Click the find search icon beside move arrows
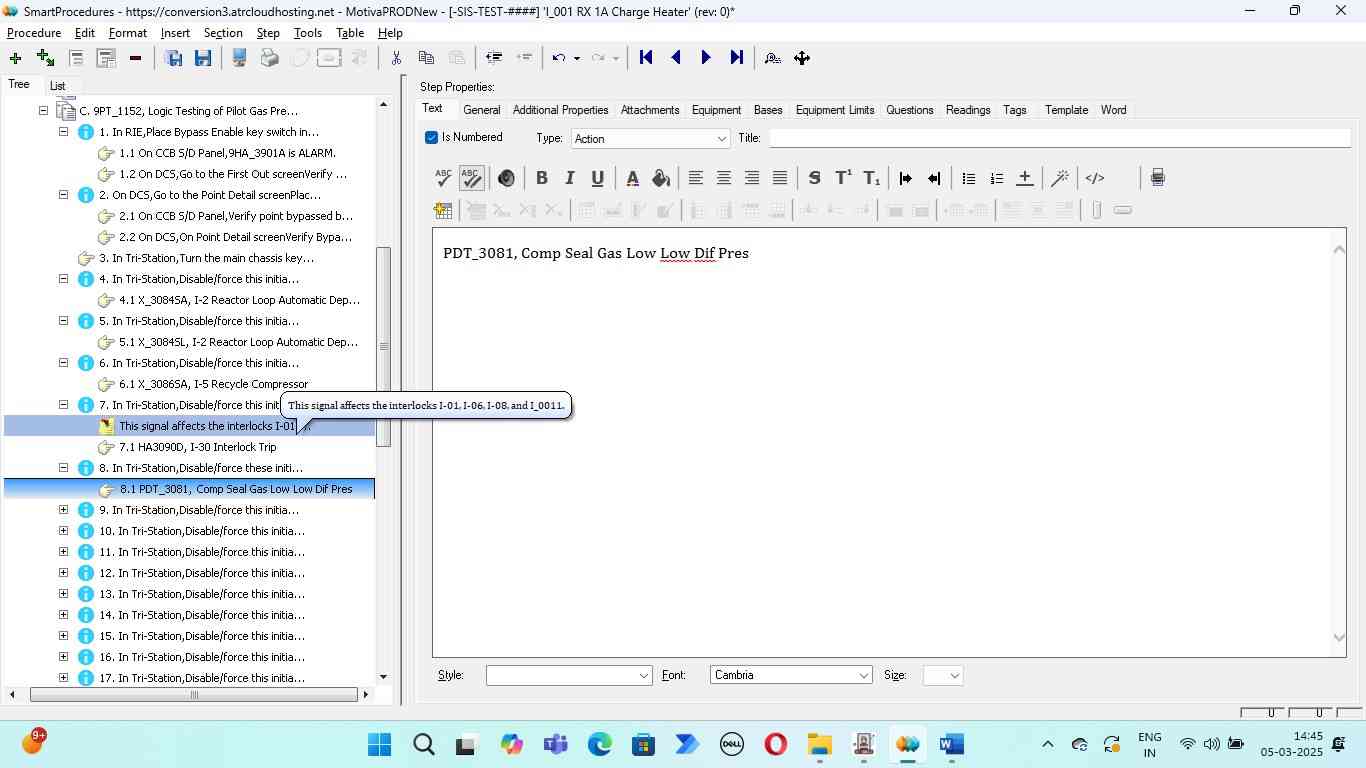The image size is (1366, 768). [x=772, y=58]
